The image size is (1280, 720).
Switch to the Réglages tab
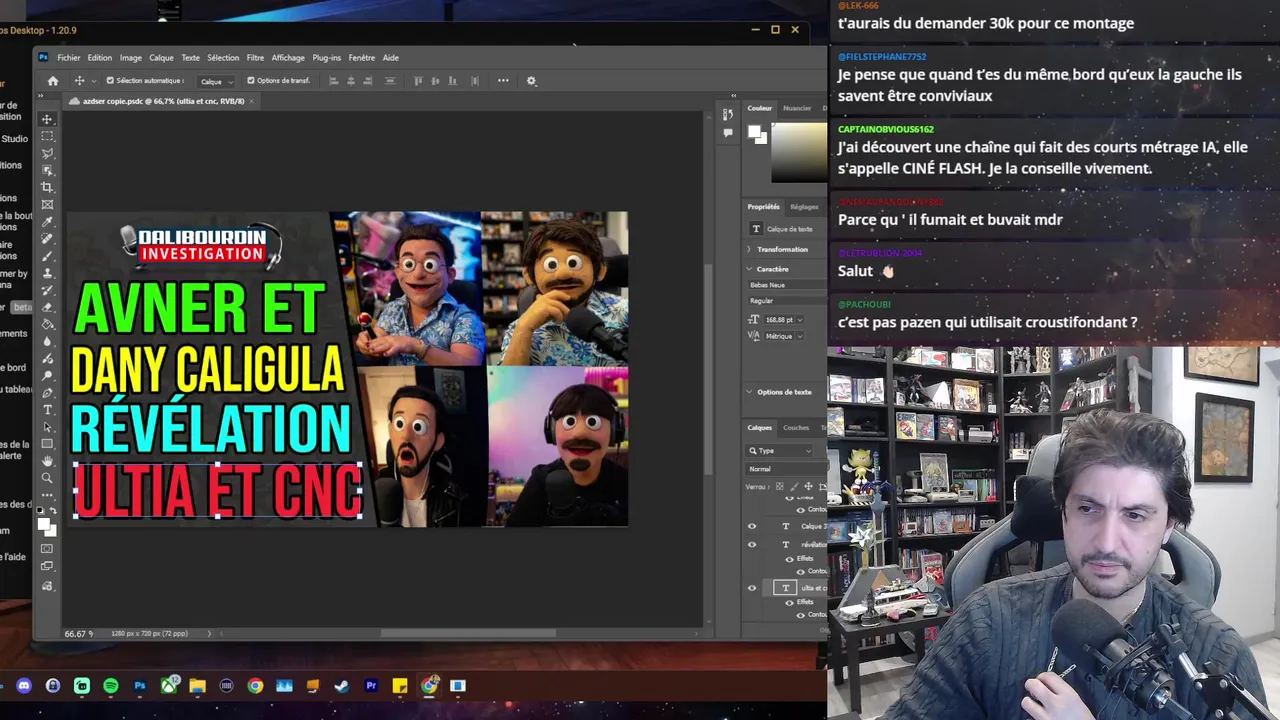click(804, 207)
